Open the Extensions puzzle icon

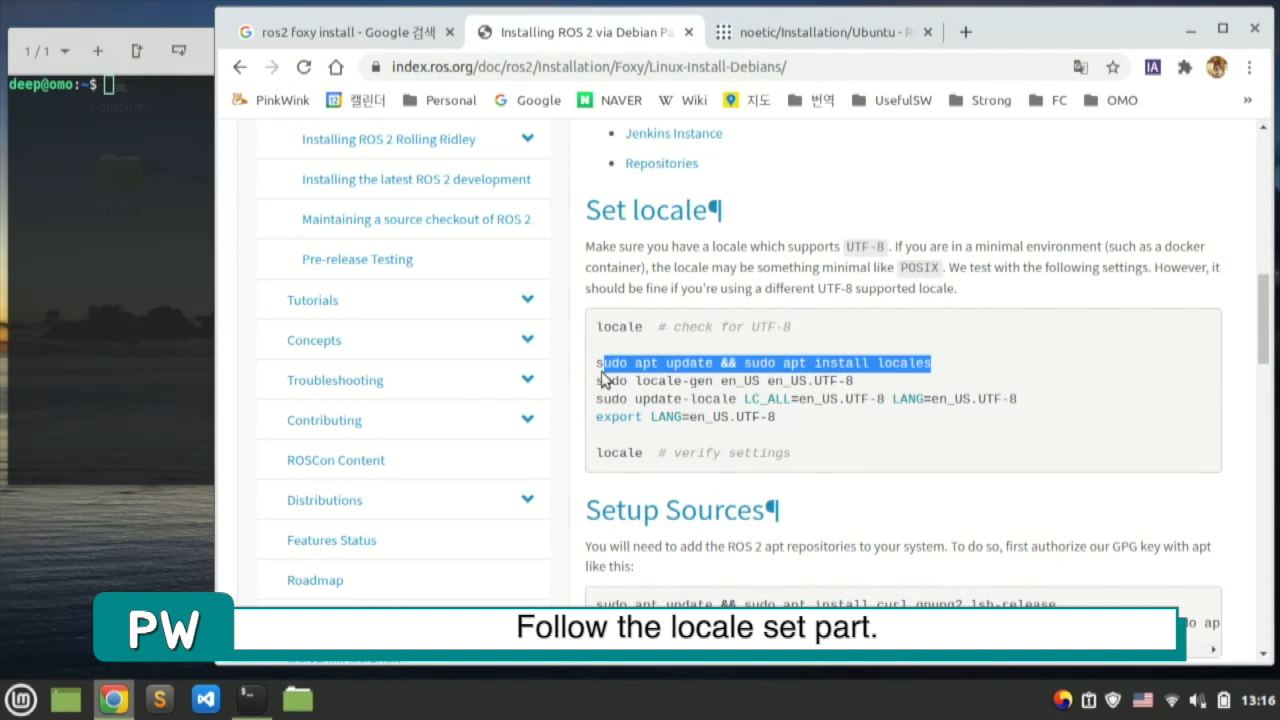[1185, 67]
